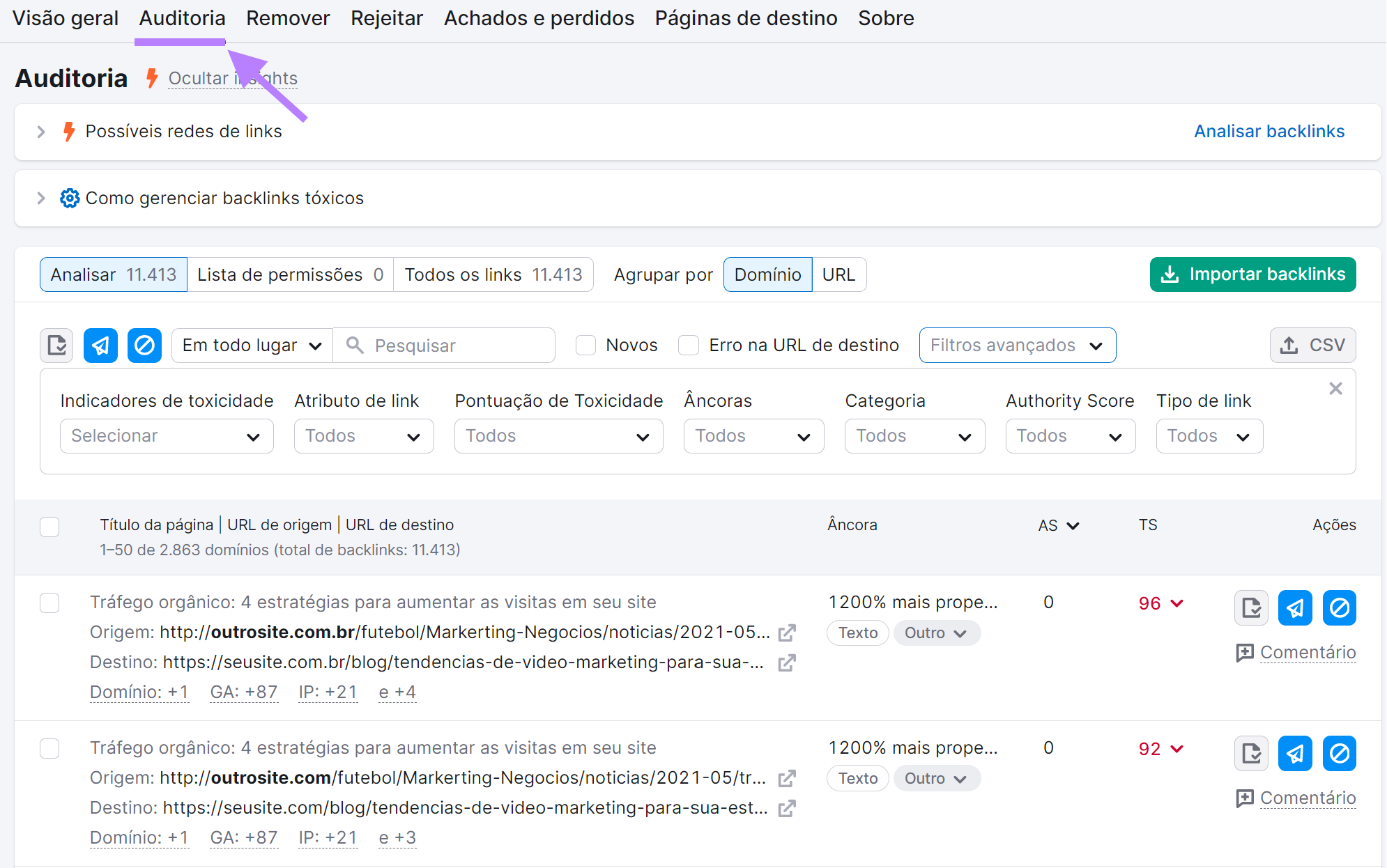Click the disavow icon for first backlink
The height and width of the screenshot is (868, 1387).
1340,608
